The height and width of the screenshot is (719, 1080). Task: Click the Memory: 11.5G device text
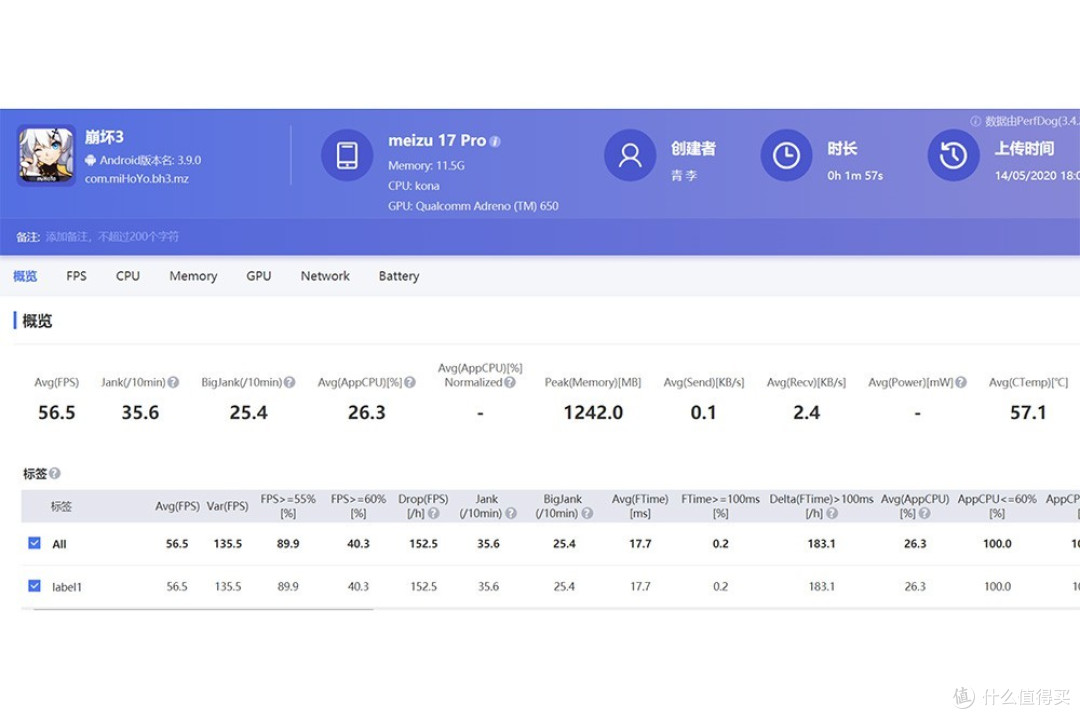426,166
